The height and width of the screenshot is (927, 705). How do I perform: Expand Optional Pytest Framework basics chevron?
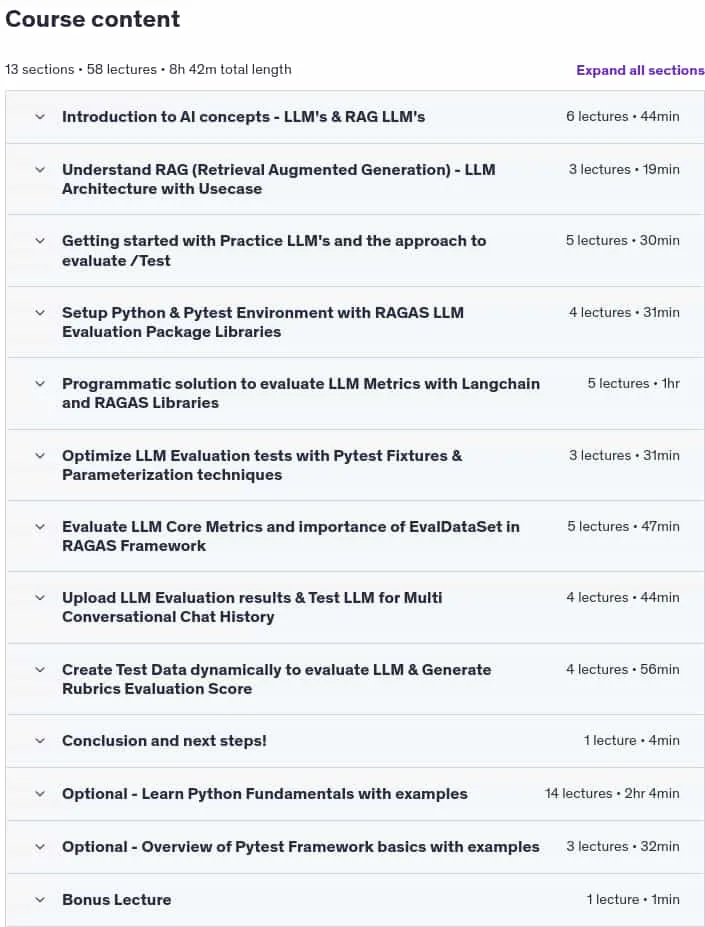click(x=40, y=847)
